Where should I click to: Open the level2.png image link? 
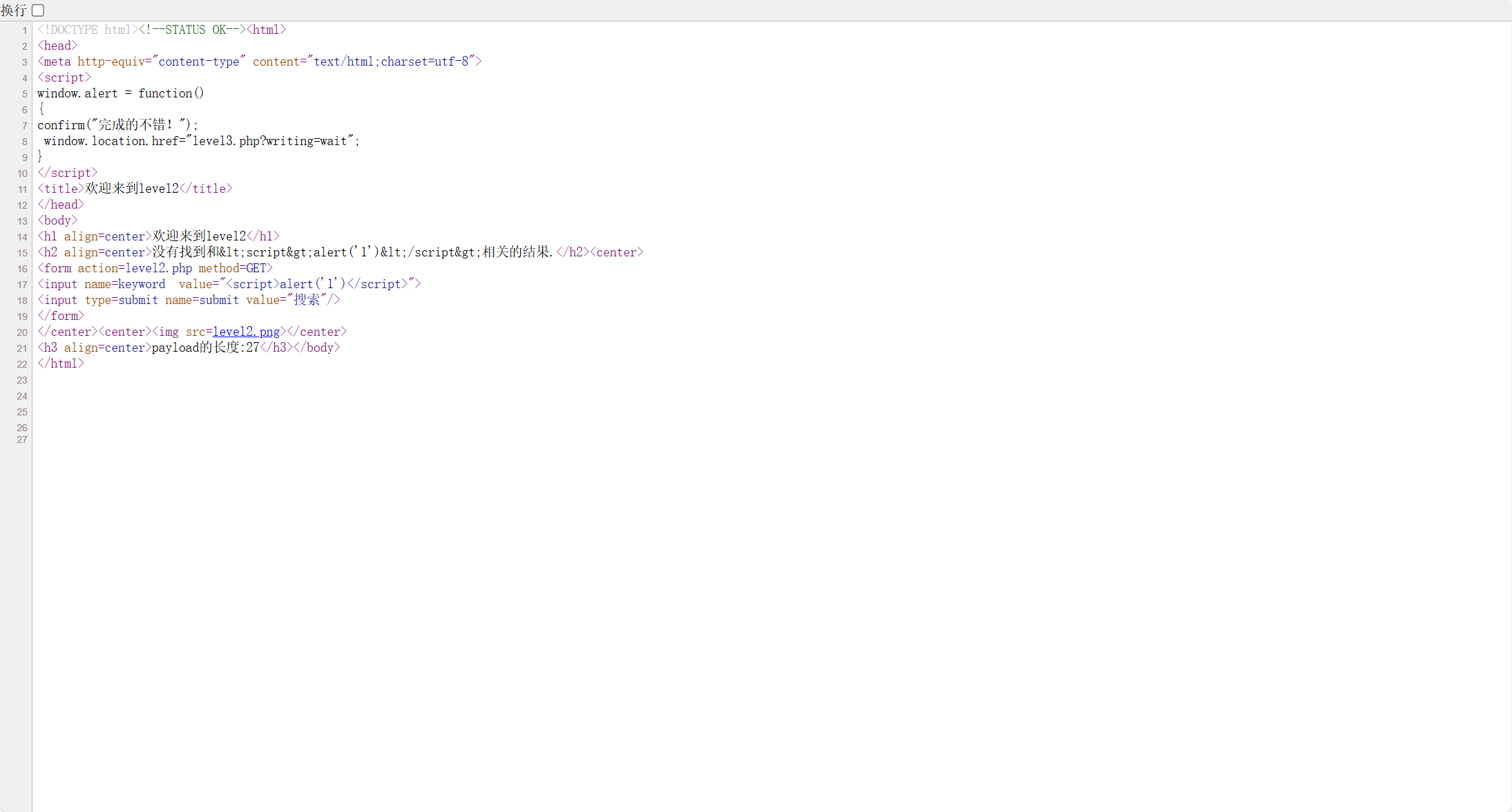point(246,332)
